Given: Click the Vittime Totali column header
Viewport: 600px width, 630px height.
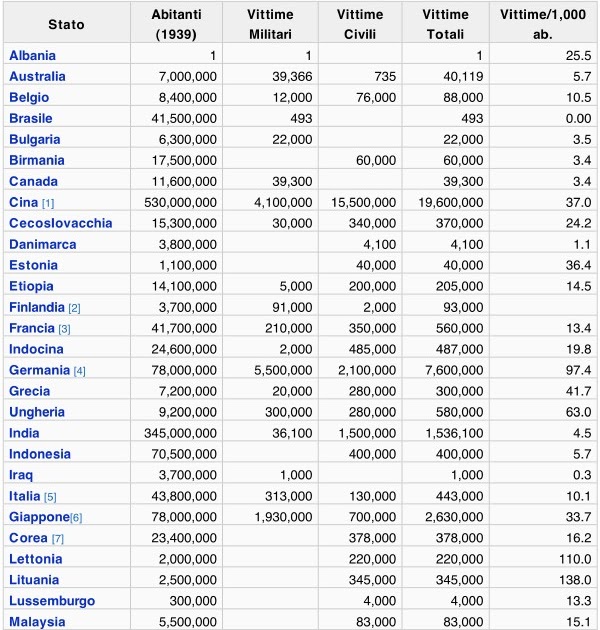Looking at the screenshot, I should point(445,22).
